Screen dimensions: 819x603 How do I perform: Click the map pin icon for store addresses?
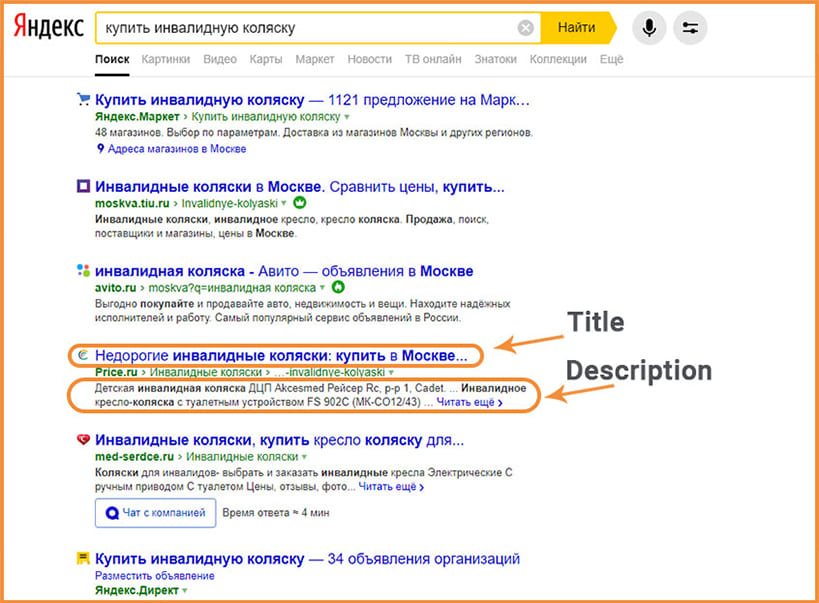pos(100,148)
